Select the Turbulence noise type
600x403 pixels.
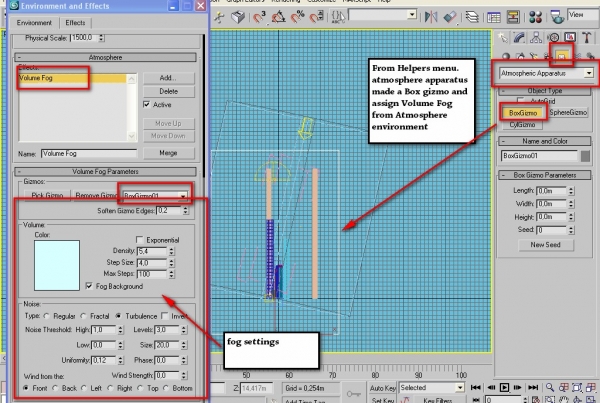pos(119,316)
